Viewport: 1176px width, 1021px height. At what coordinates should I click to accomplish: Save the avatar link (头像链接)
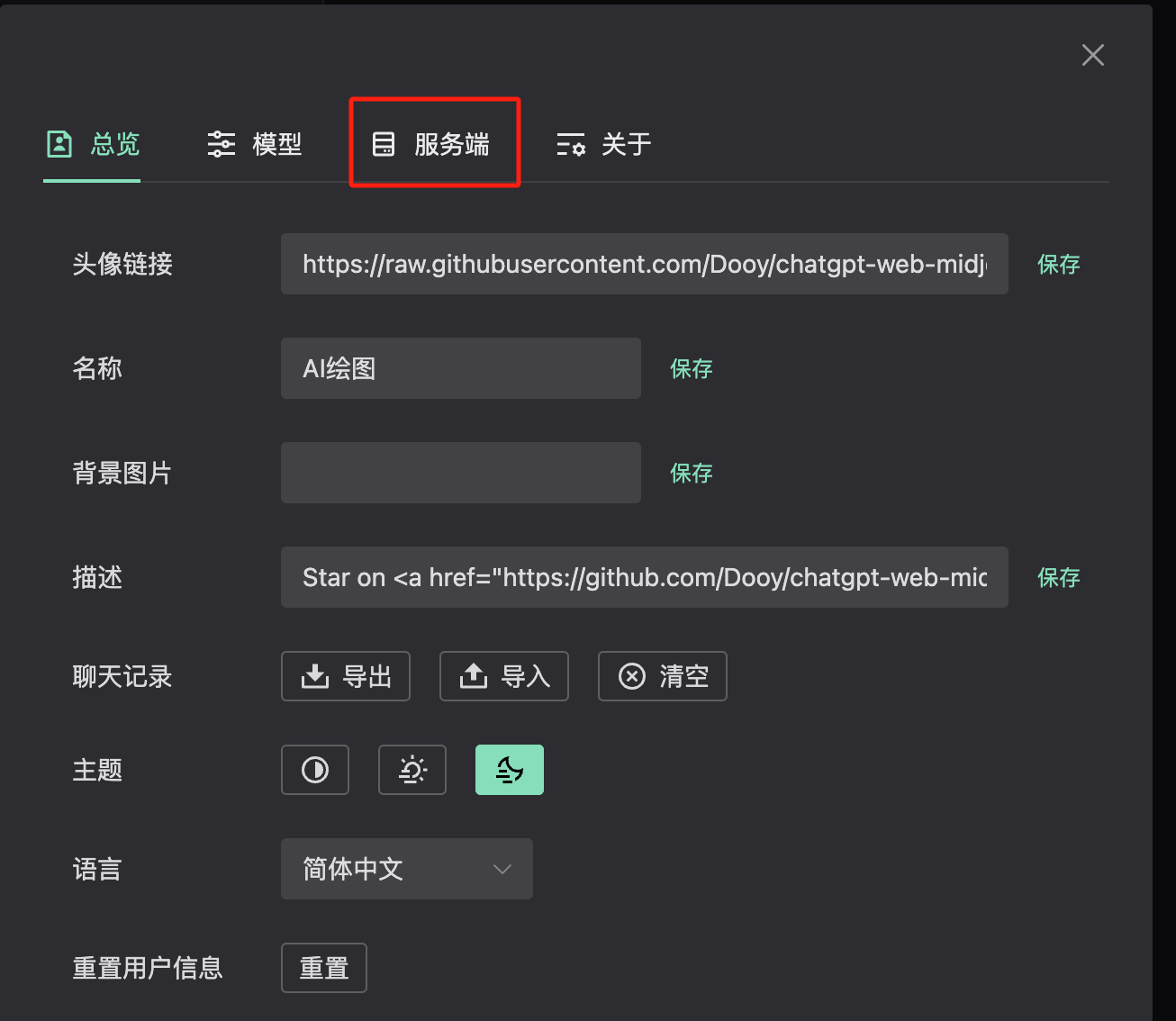(1059, 264)
